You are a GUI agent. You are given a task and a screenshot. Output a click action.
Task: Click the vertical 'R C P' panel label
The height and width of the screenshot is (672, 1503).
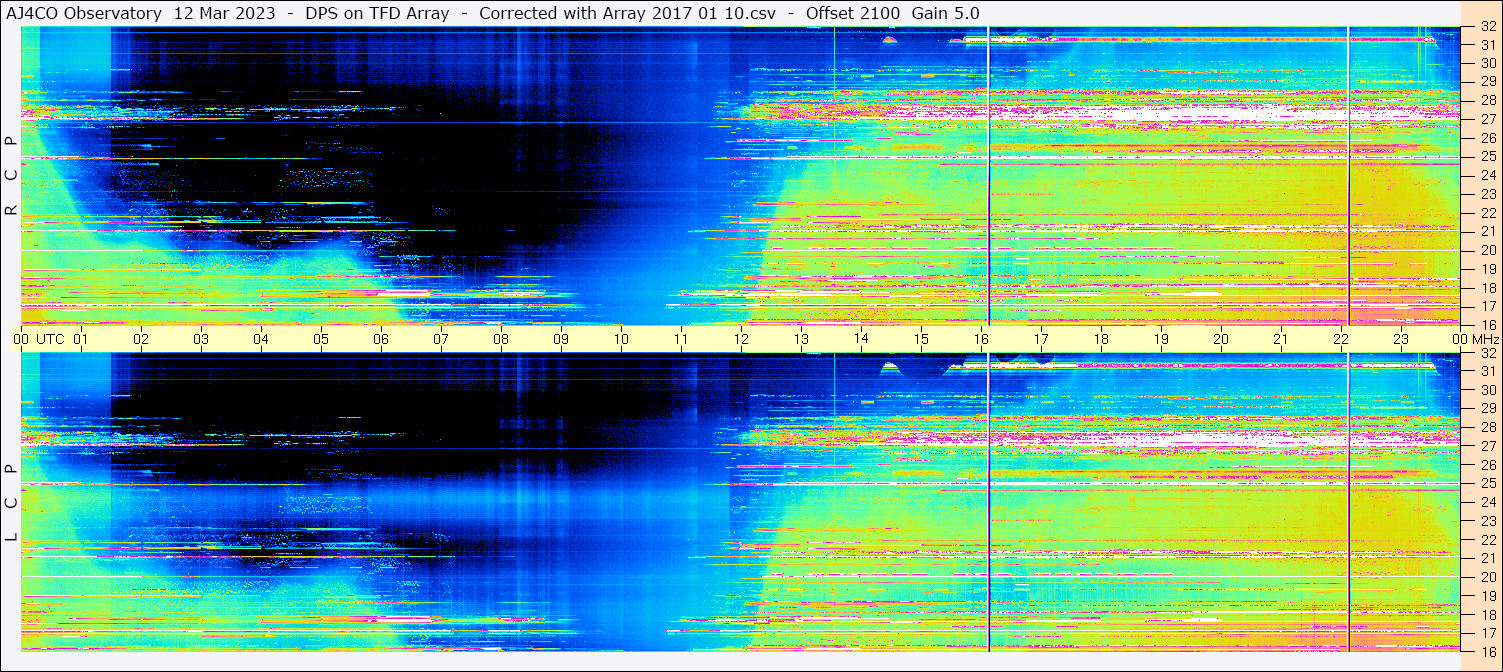11,176
